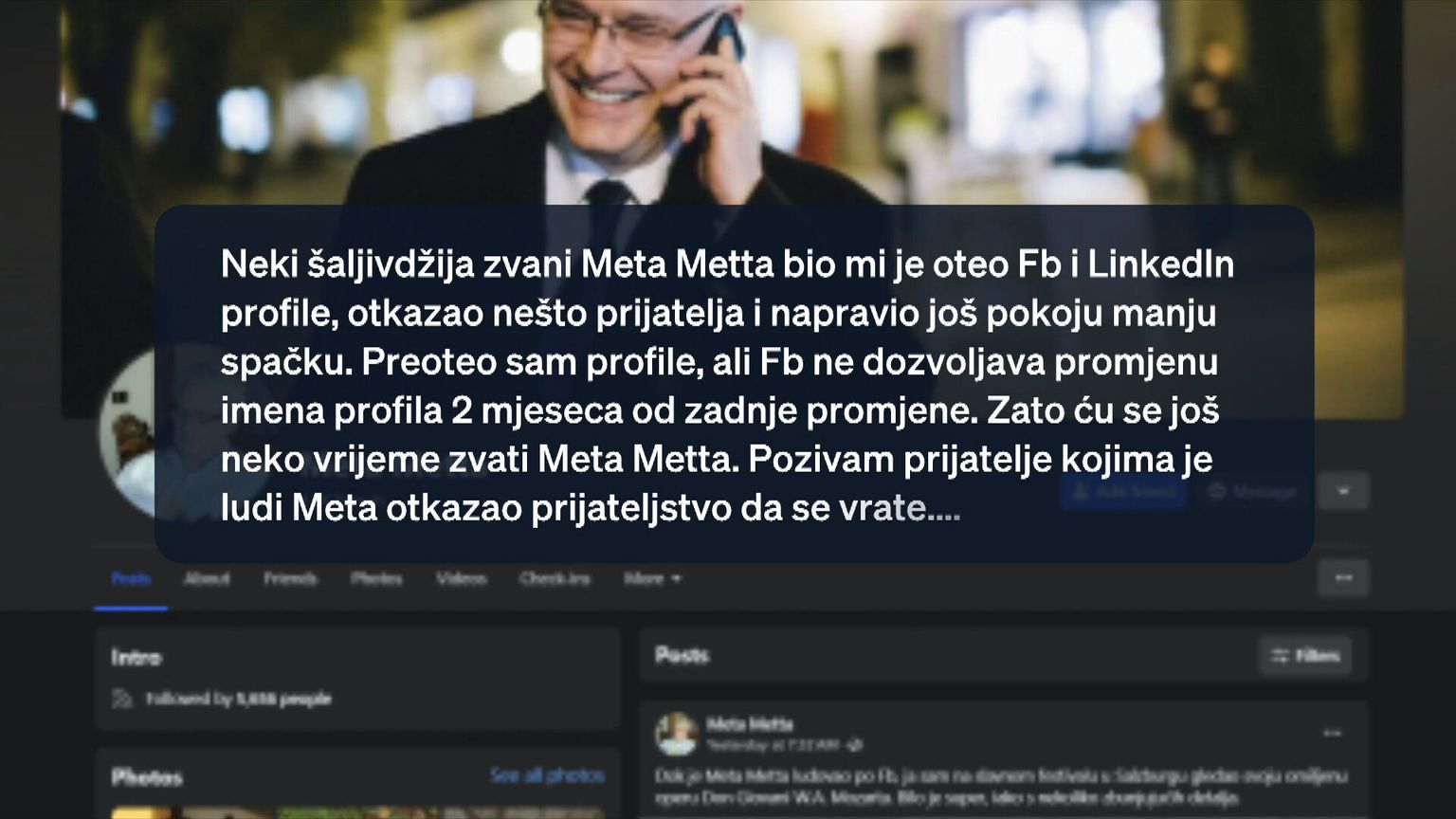The image size is (1456, 819).
Task: Follow the See all photos link
Action: tap(547, 775)
